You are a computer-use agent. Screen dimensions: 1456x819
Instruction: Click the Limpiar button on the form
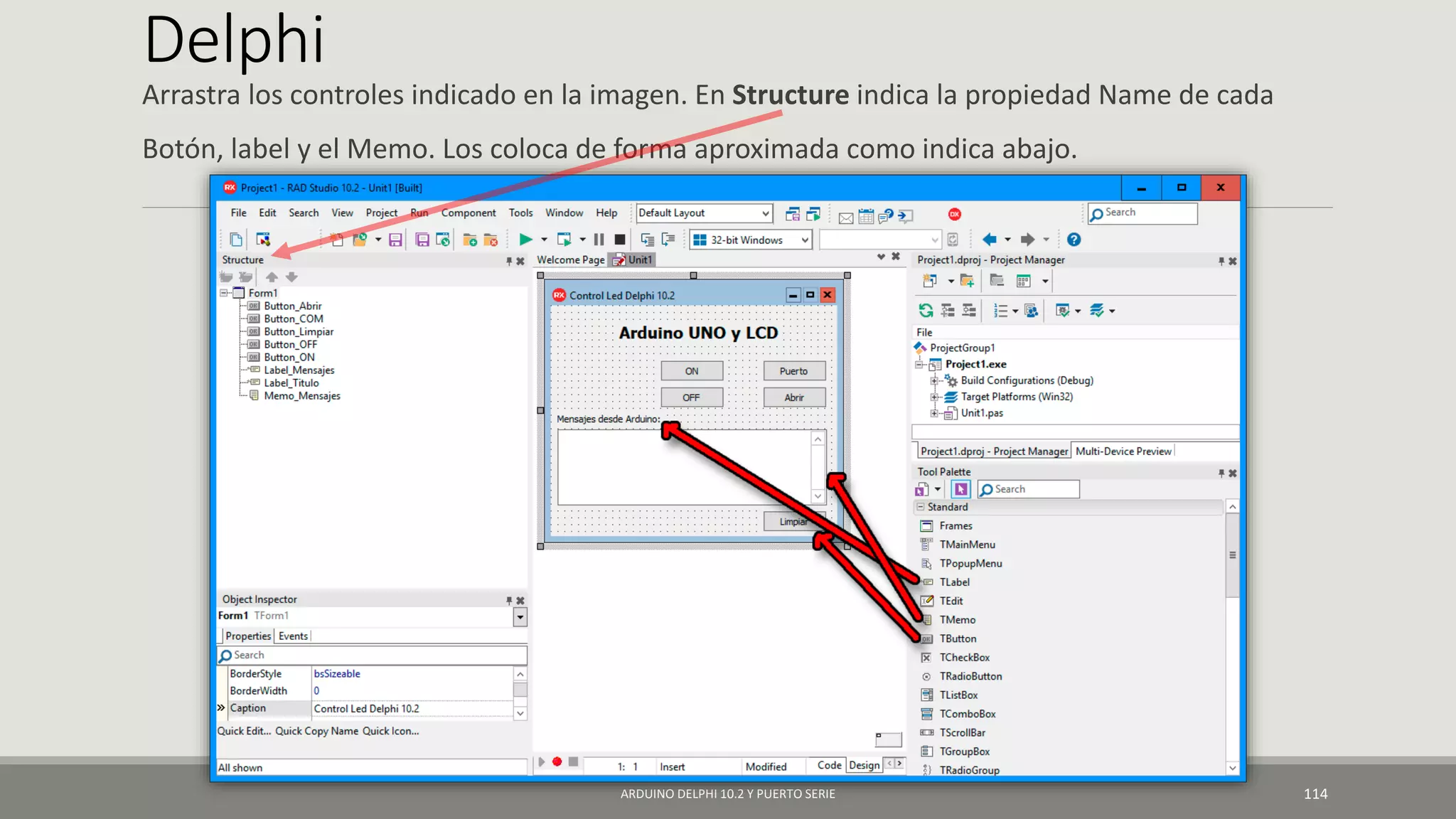click(x=794, y=521)
